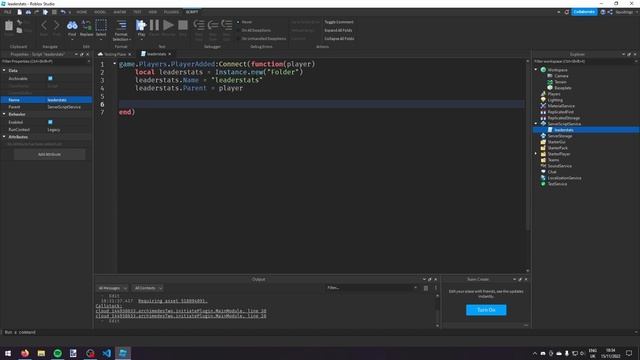
Task: Open Spotify from the taskbar
Action: click(x=58, y=353)
